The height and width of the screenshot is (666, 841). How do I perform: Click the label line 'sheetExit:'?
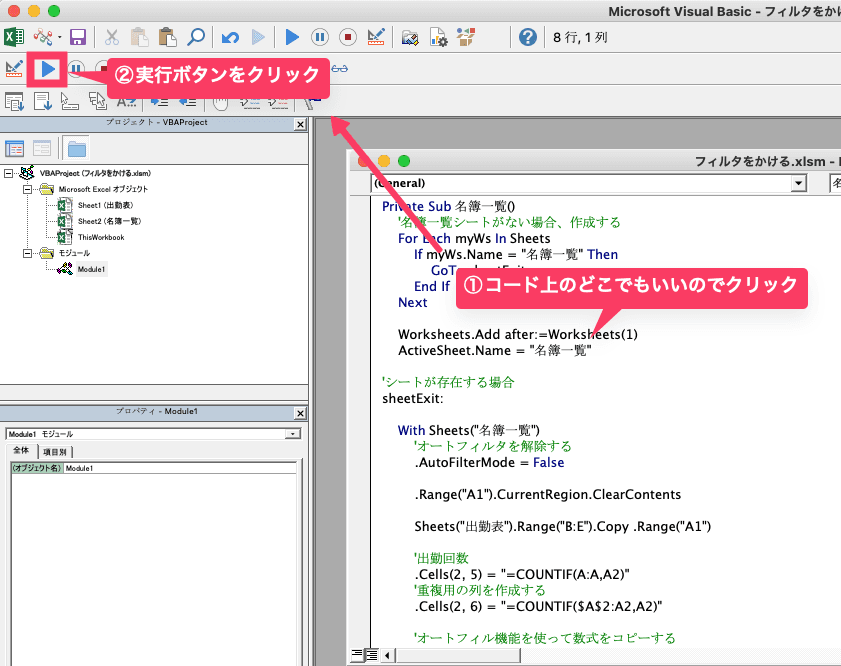click(x=413, y=398)
